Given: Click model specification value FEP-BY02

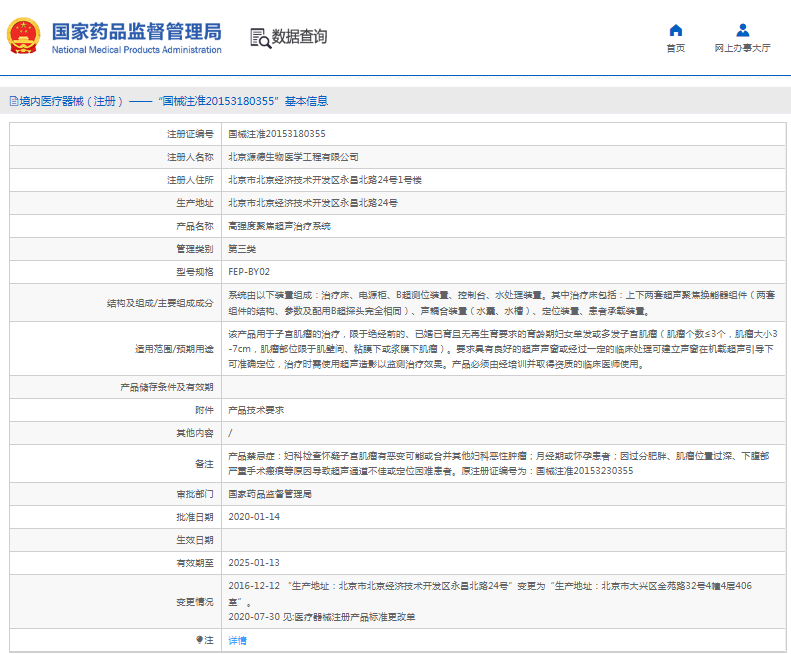Looking at the screenshot, I should (x=249, y=271).
